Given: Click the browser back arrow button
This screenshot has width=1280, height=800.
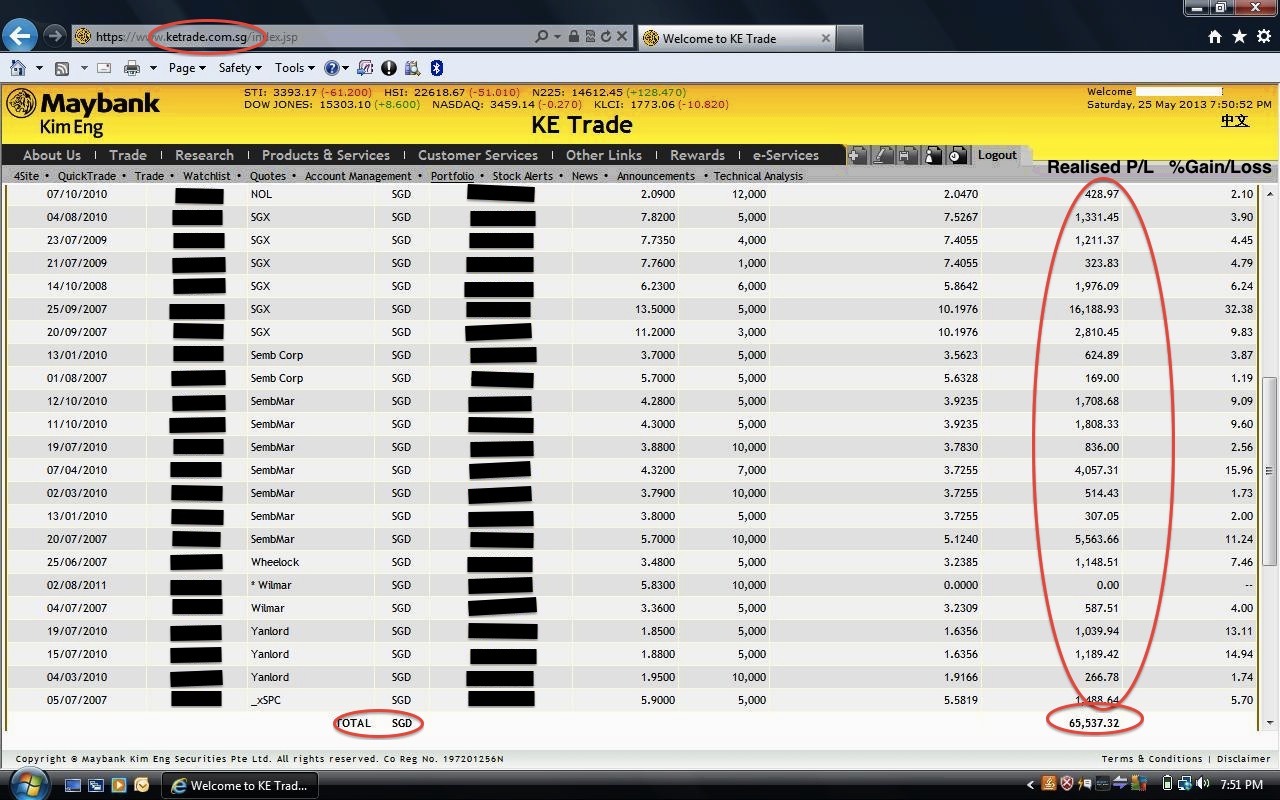Looking at the screenshot, I should click(19, 36).
